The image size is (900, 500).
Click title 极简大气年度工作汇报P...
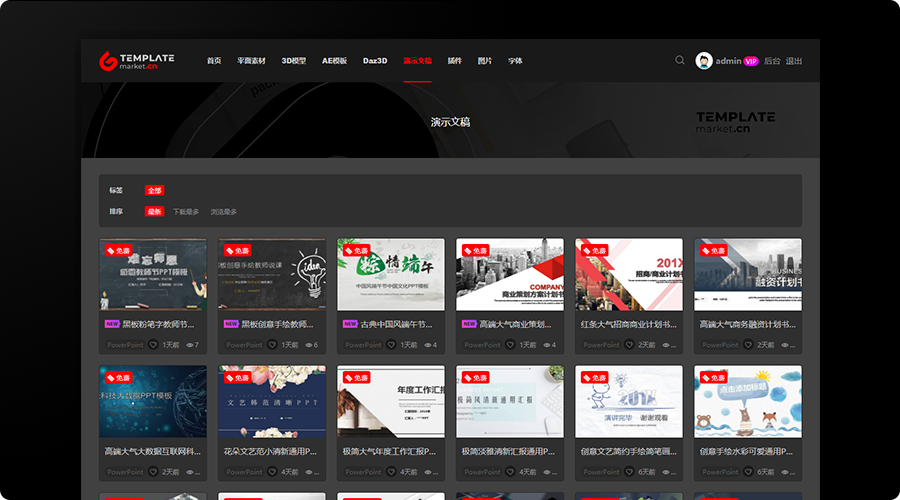pos(389,451)
